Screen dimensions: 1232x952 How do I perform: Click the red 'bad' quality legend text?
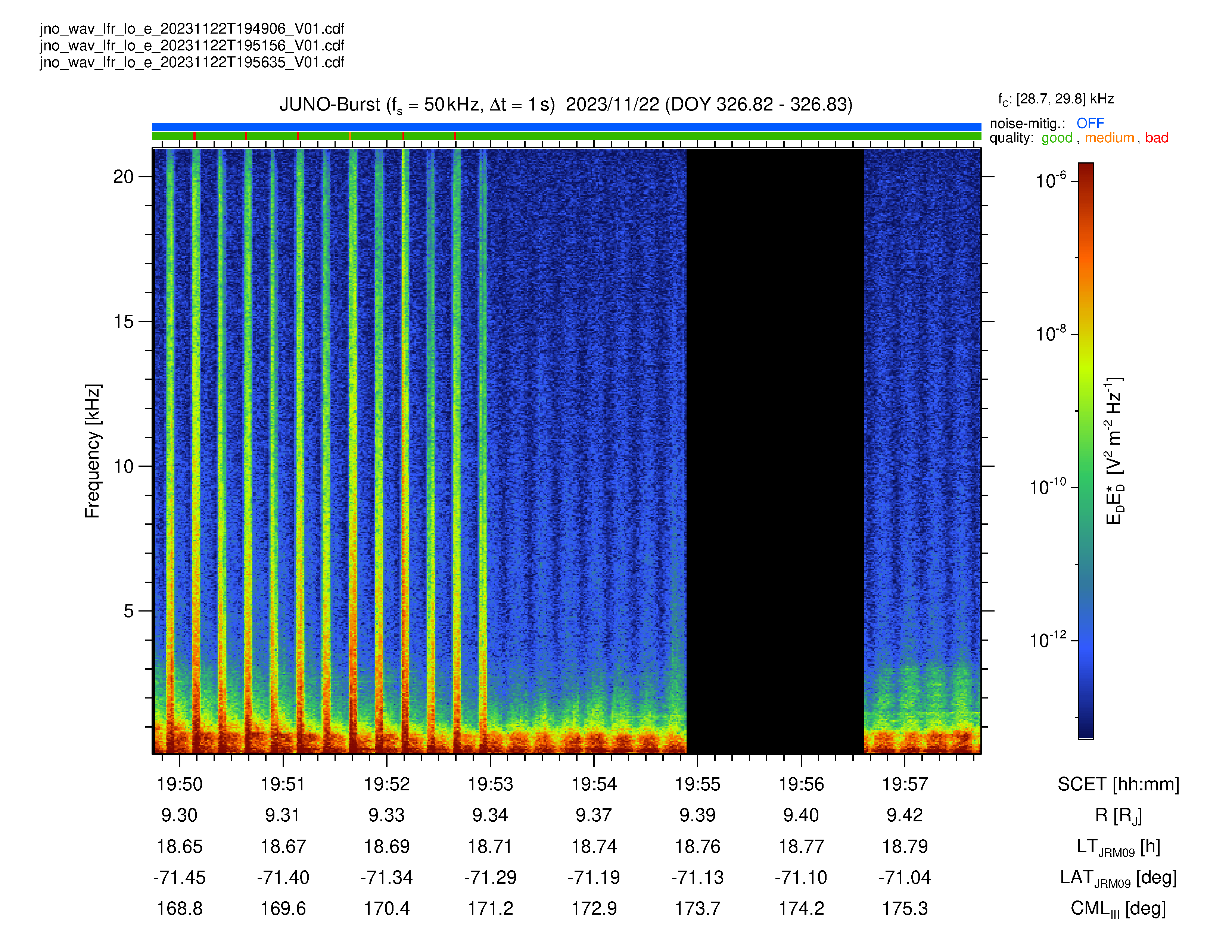(x=1157, y=138)
